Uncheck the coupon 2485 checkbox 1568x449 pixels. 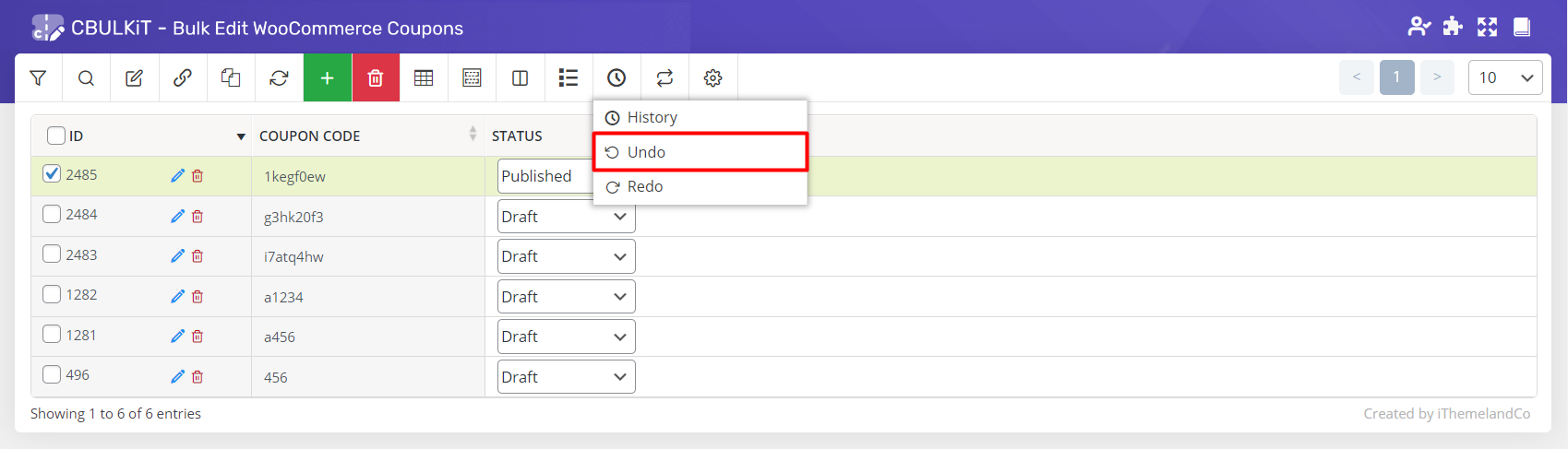click(53, 173)
